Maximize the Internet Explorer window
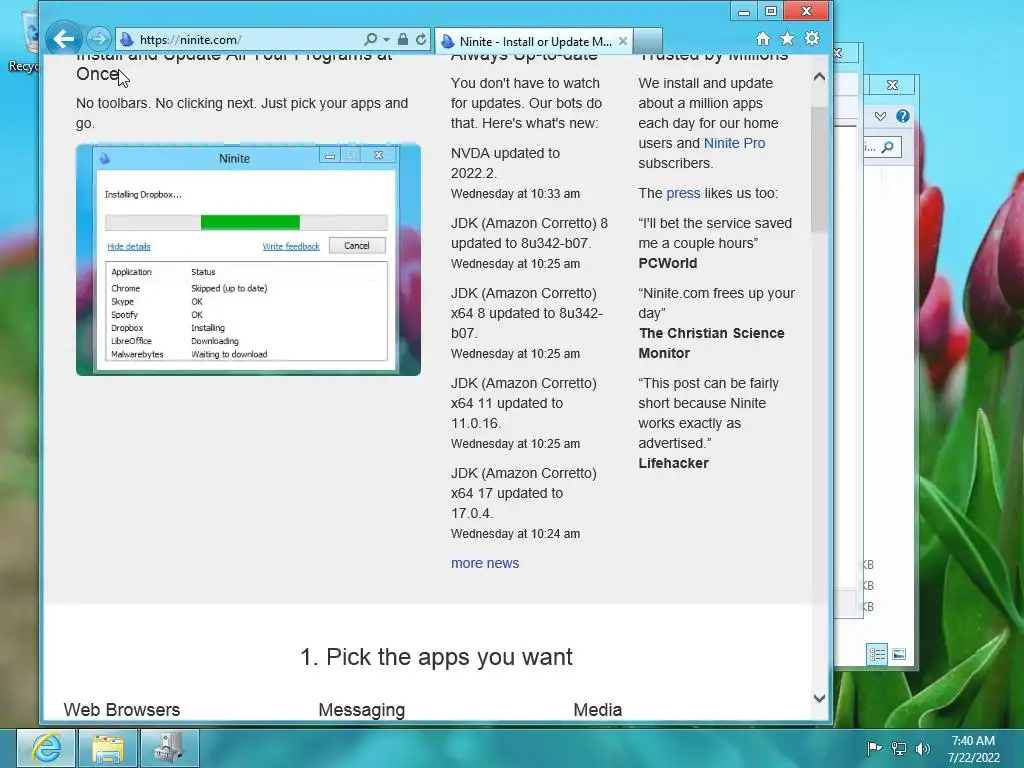Screen dimensions: 1024x768 click(771, 11)
